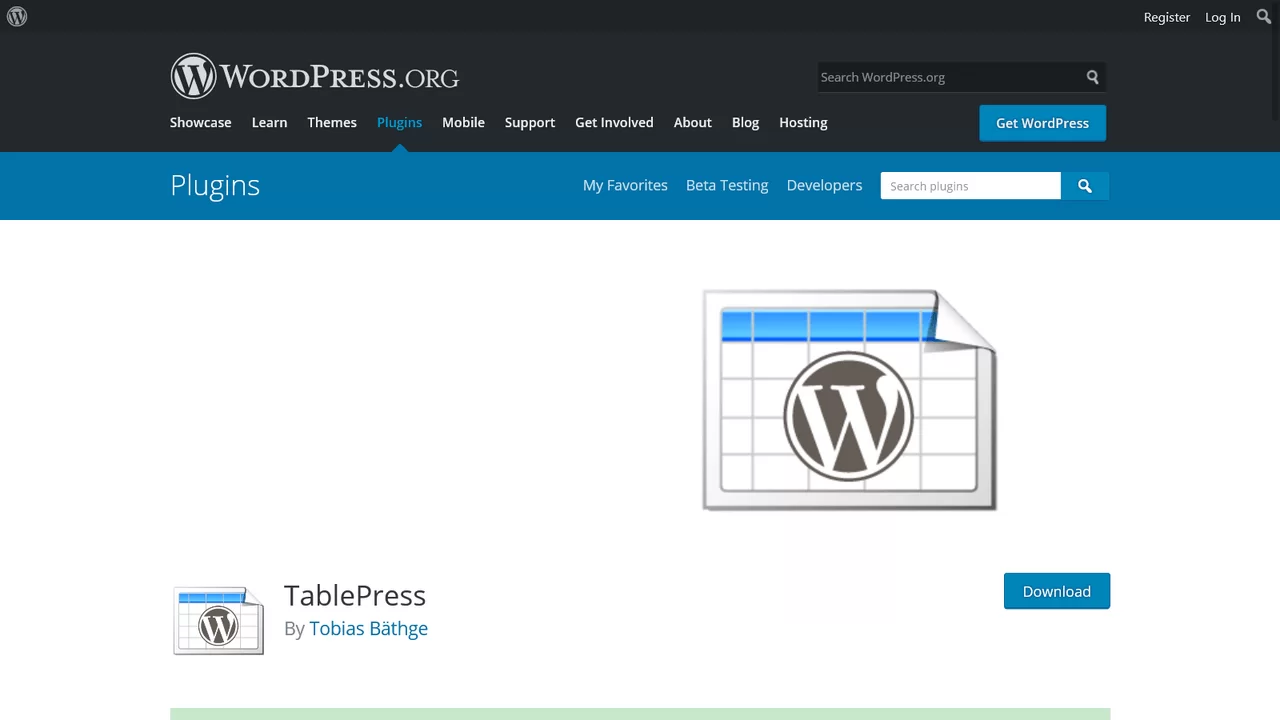This screenshot has width=1280, height=720.
Task: Open the admin bar search magnifier icon
Action: (1263, 17)
